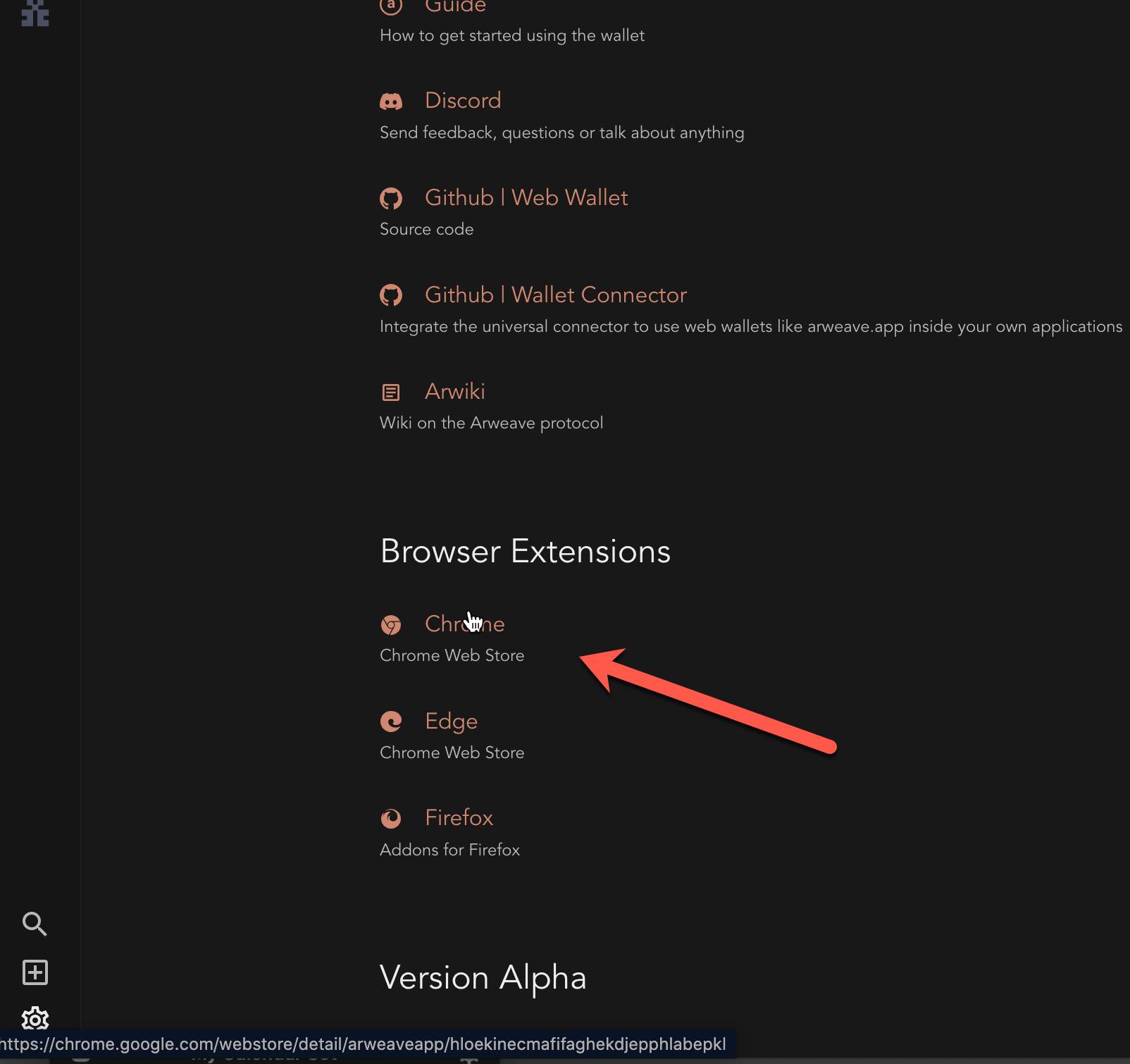Viewport: 1130px width, 1064px height.
Task: Click the Edge browser icon
Action: (x=391, y=722)
